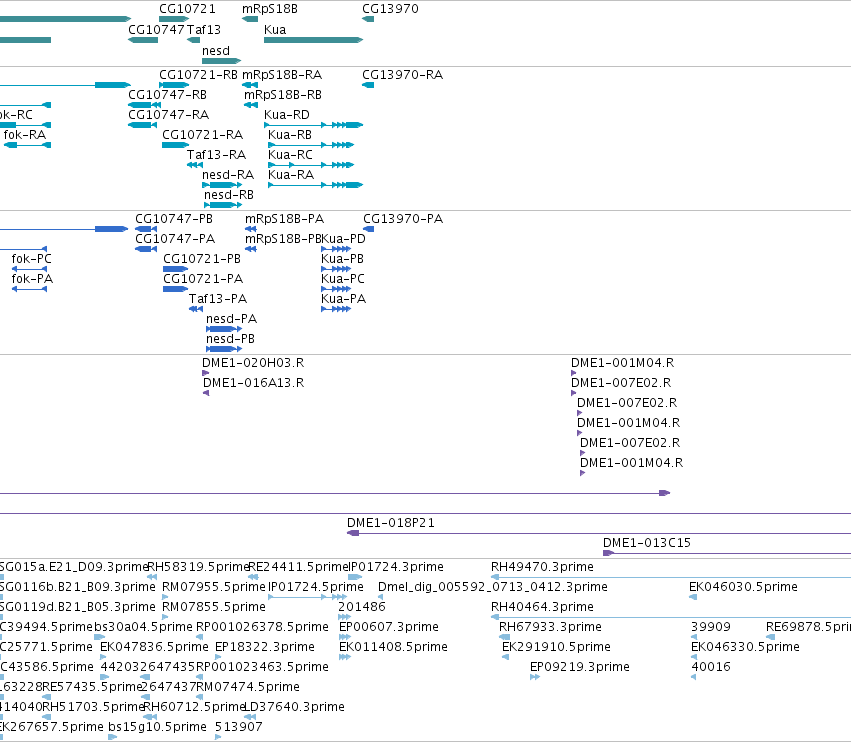Click the Kua-PA protein label
Viewport: 851px width, 742px height.
pos(344,300)
